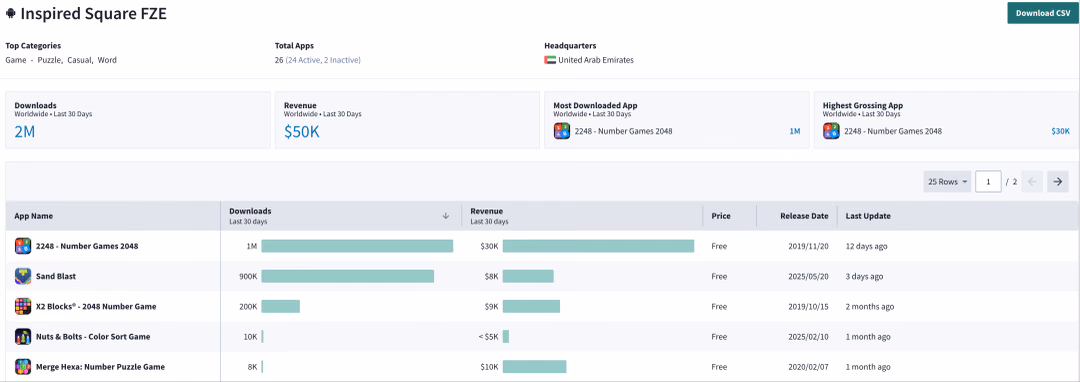This screenshot has width=1080, height=382.
Task: Click the 3 days ago last update cell
Action: (x=864, y=276)
